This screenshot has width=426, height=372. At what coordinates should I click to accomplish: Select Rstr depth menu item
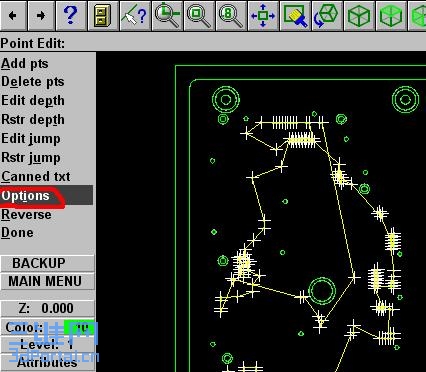33,120
